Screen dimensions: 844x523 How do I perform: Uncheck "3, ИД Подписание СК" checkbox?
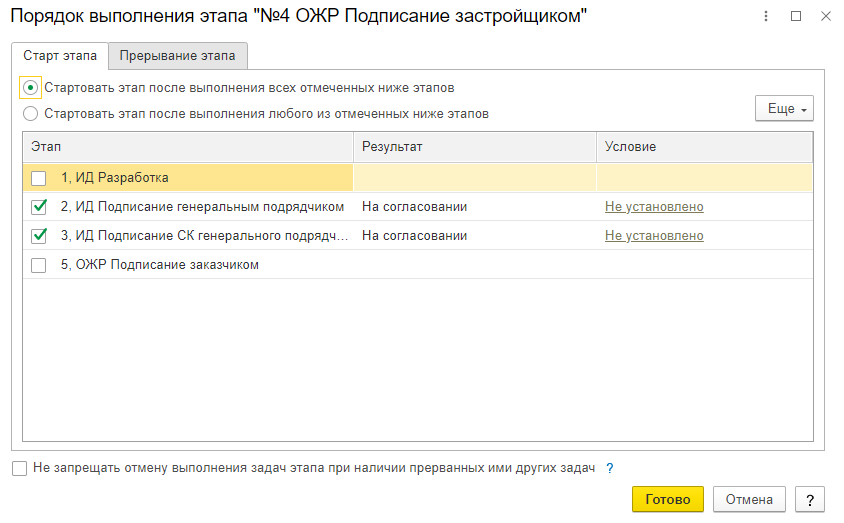click(x=39, y=236)
